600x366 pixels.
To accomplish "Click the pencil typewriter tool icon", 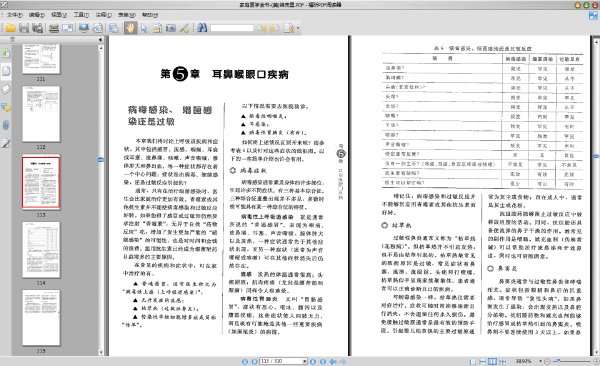I will 184,28.
